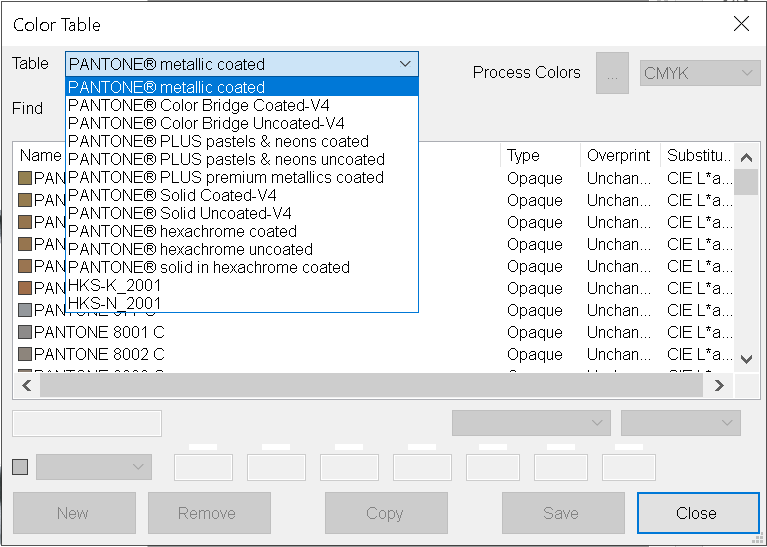The image size is (767, 547).
Task: Click the horizontal scroll right arrow
Action: pyautogui.click(x=719, y=386)
